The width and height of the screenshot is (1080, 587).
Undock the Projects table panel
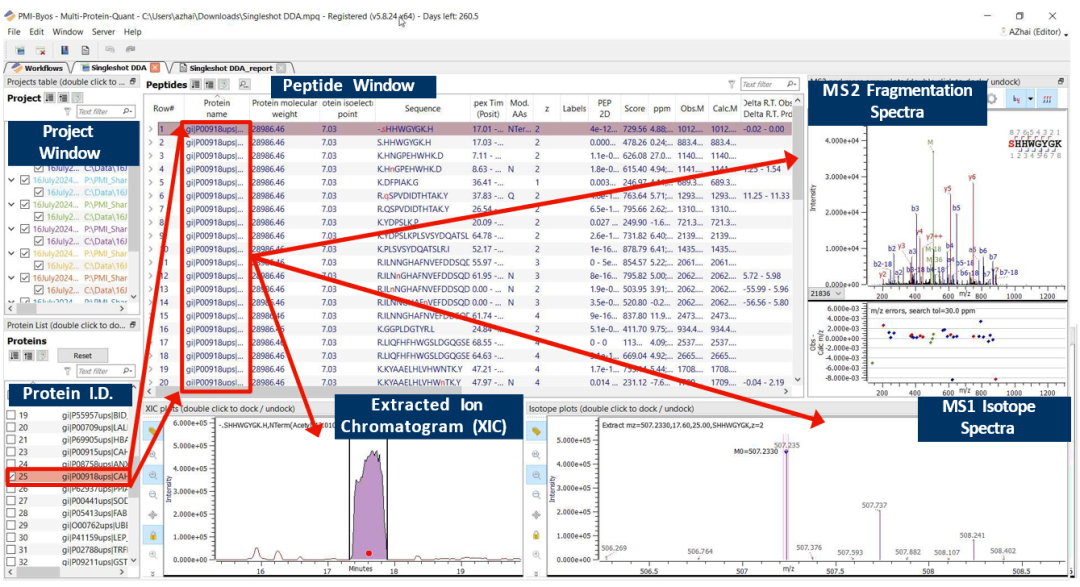tap(132, 81)
